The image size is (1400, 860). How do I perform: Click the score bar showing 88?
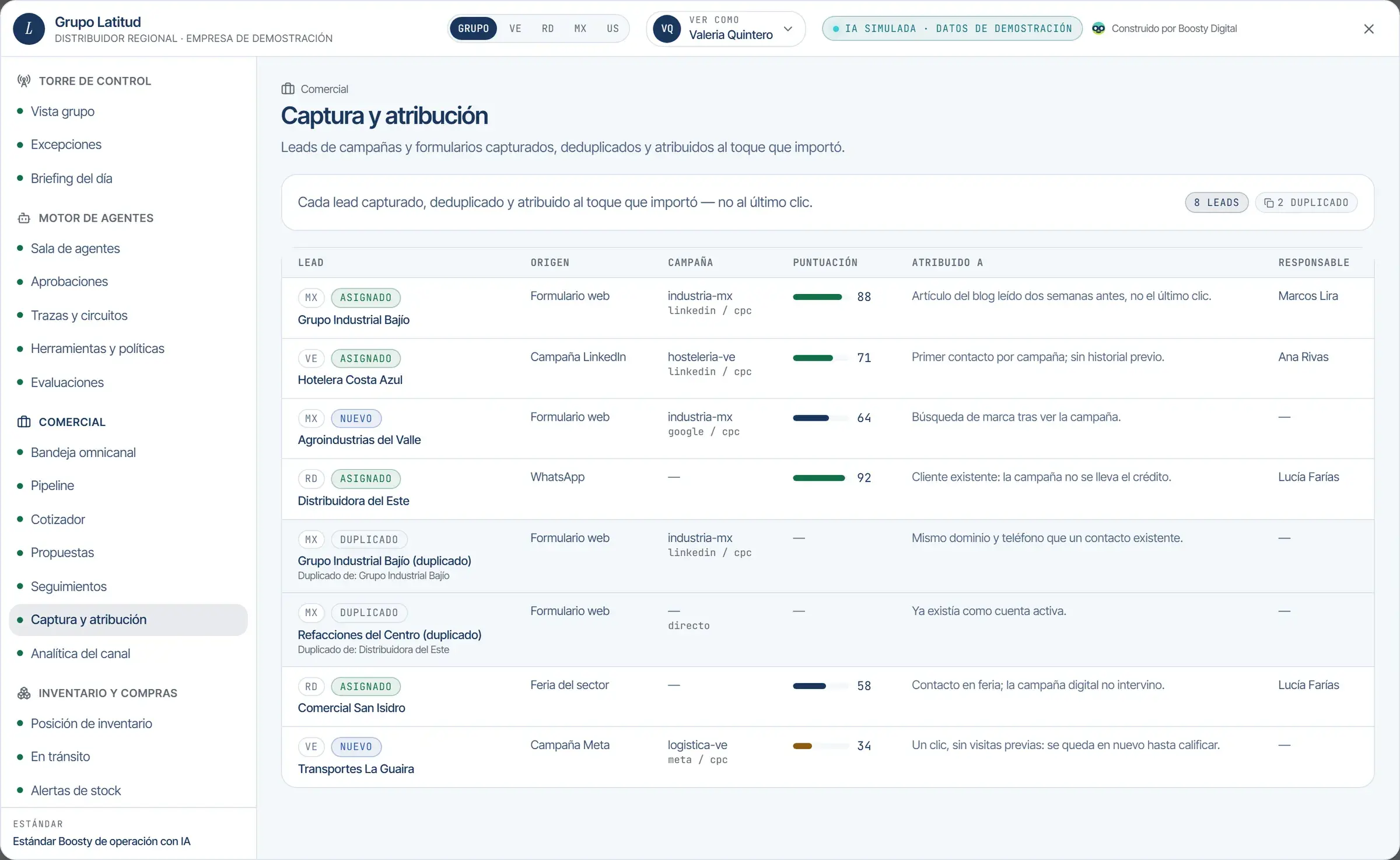click(820, 297)
